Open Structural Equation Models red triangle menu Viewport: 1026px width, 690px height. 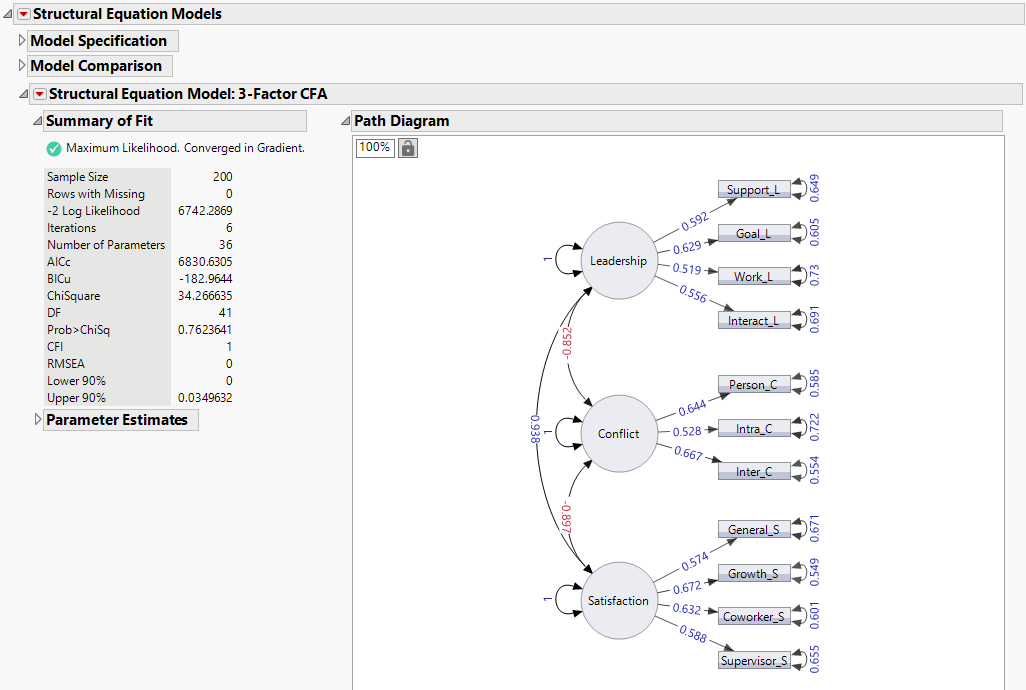[x=22, y=14]
